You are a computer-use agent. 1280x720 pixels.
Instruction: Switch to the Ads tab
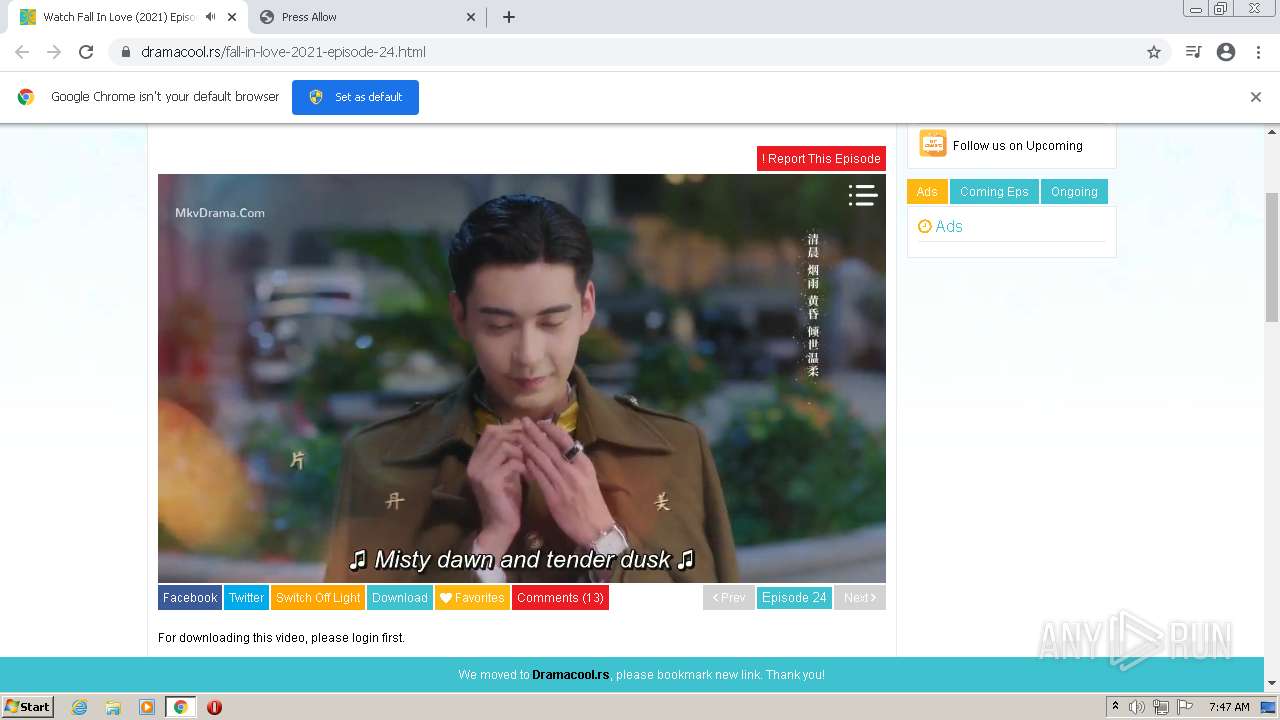coord(927,191)
